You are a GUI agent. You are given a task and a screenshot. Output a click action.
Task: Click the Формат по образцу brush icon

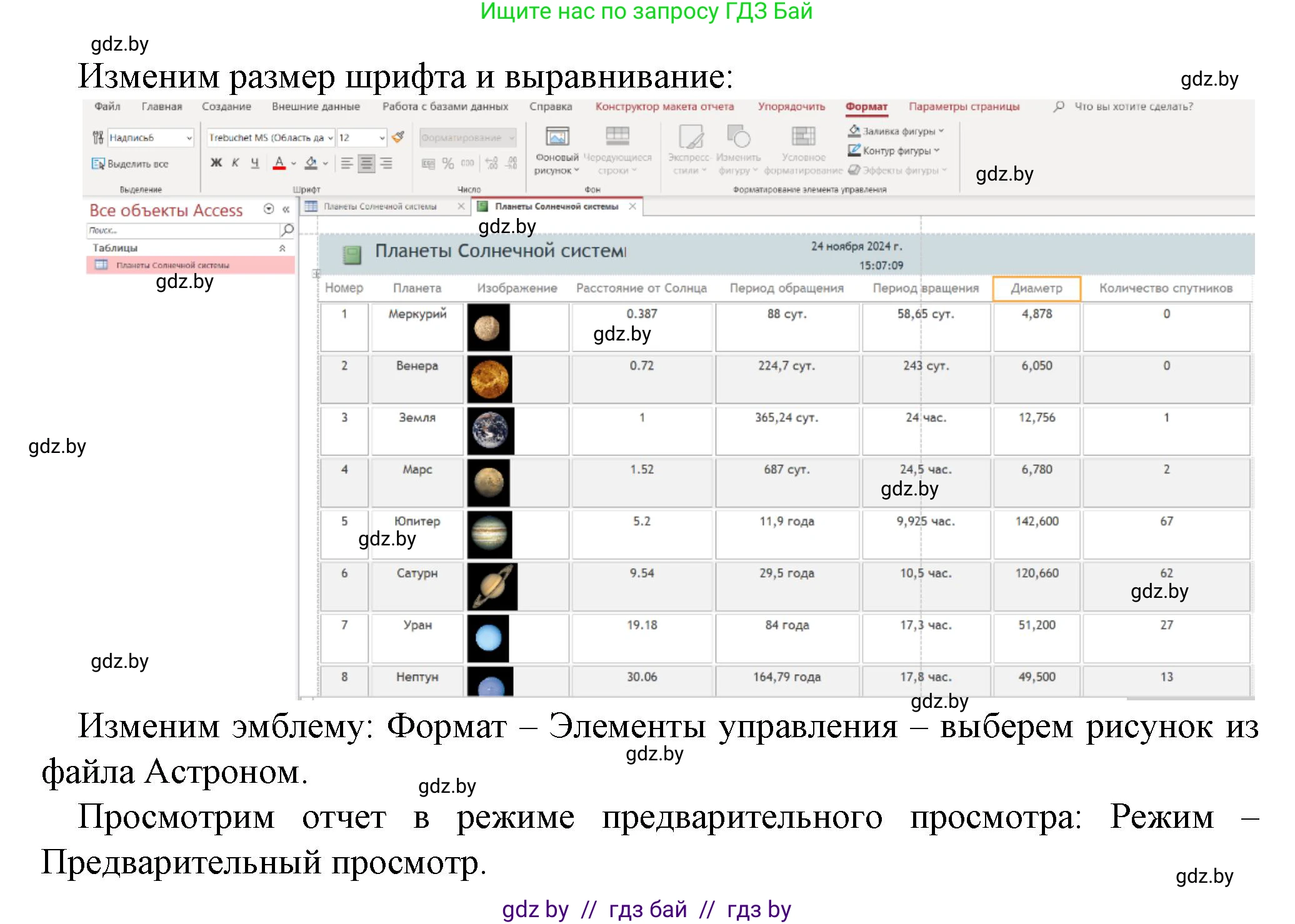point(397,137)
